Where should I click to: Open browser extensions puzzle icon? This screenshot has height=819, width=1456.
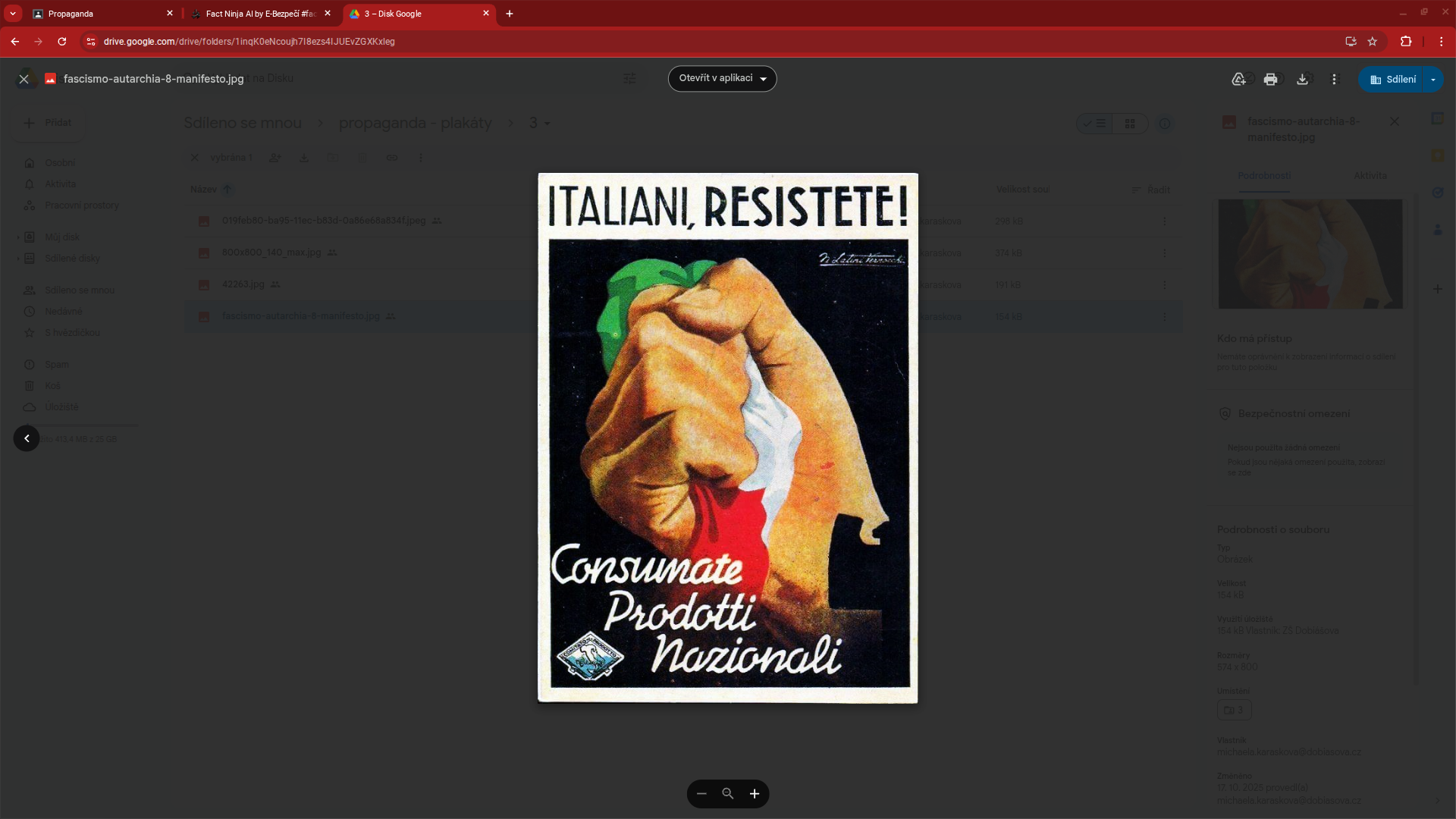pos(1406,42)
